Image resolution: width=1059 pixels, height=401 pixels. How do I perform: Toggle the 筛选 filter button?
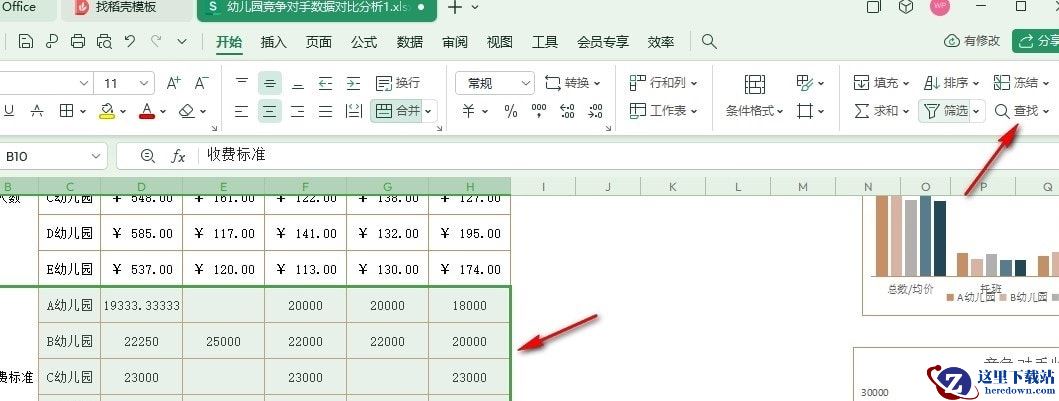click(x=946, y=111)
